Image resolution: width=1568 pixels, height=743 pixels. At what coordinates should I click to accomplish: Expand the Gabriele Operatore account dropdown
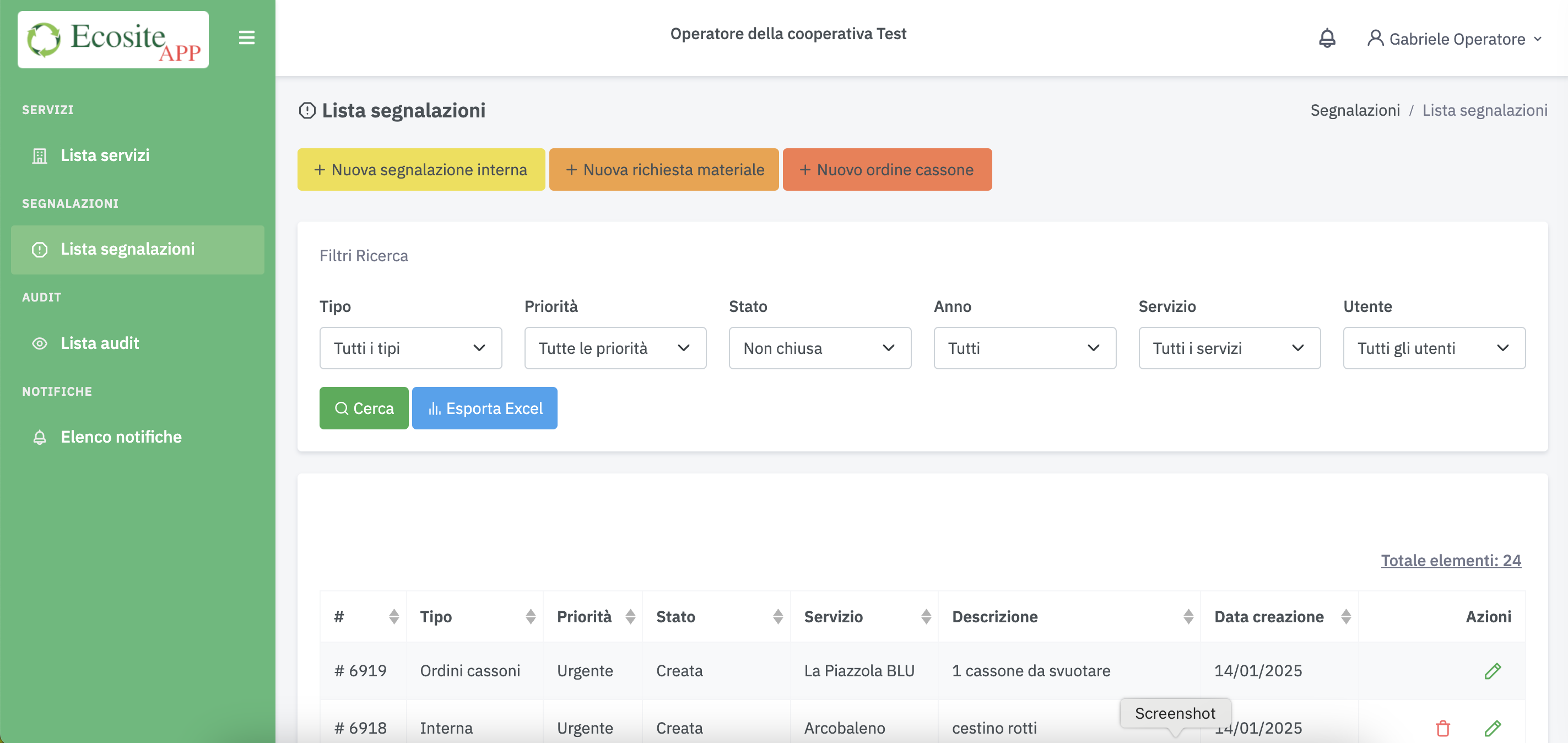coord(1455,39)
